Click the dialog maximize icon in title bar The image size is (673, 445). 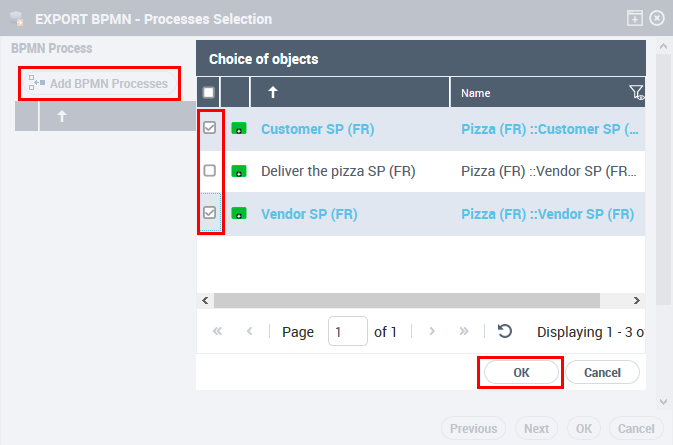[634, 18]
